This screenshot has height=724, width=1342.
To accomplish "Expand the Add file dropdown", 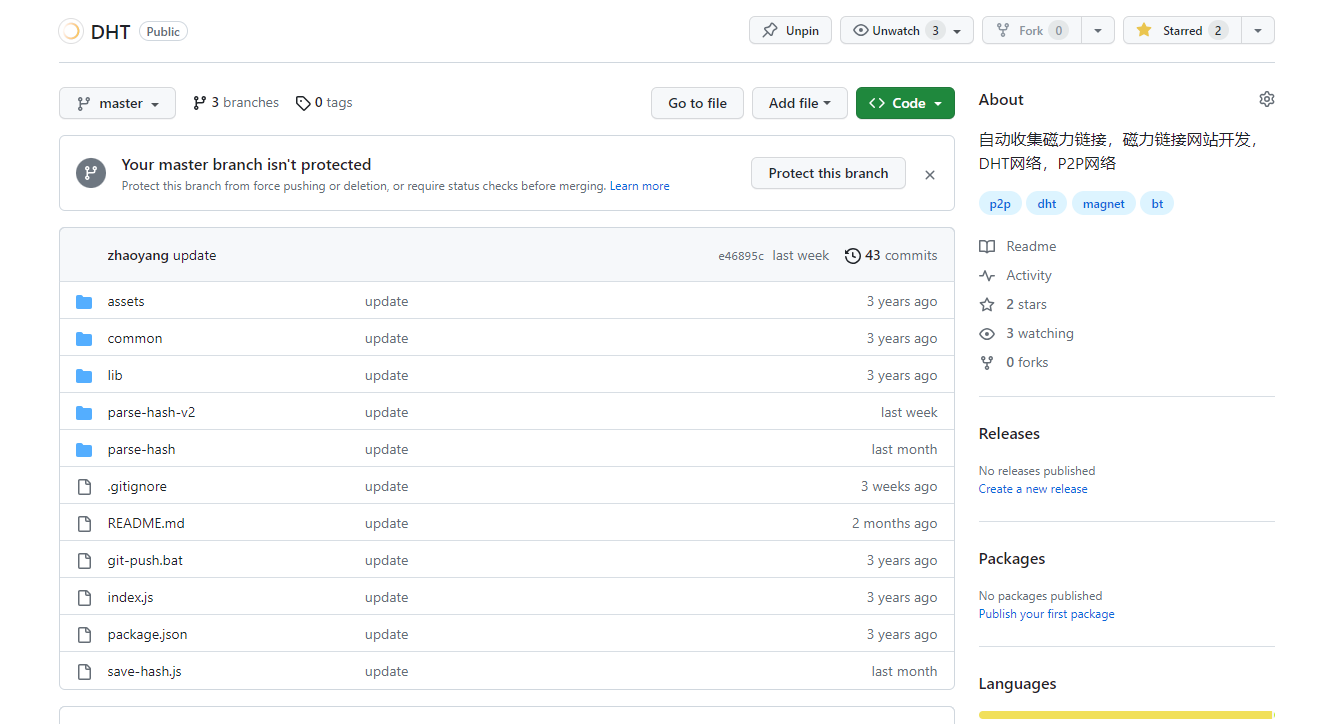I will [800, 103].
